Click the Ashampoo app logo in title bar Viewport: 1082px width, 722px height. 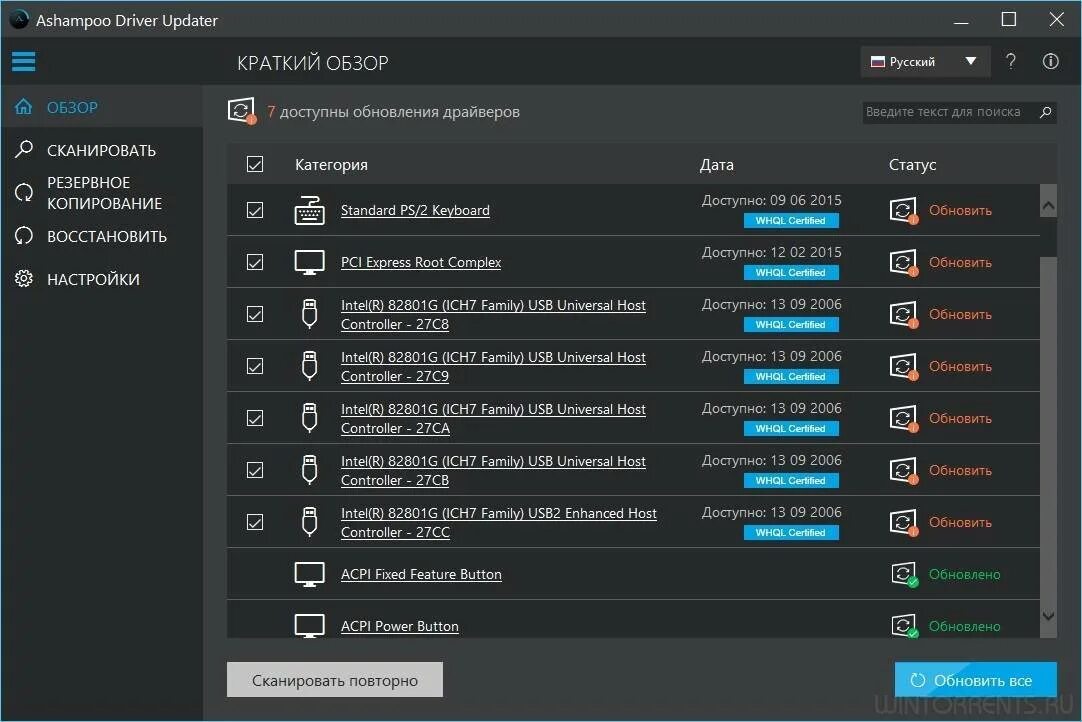point(19,19)
